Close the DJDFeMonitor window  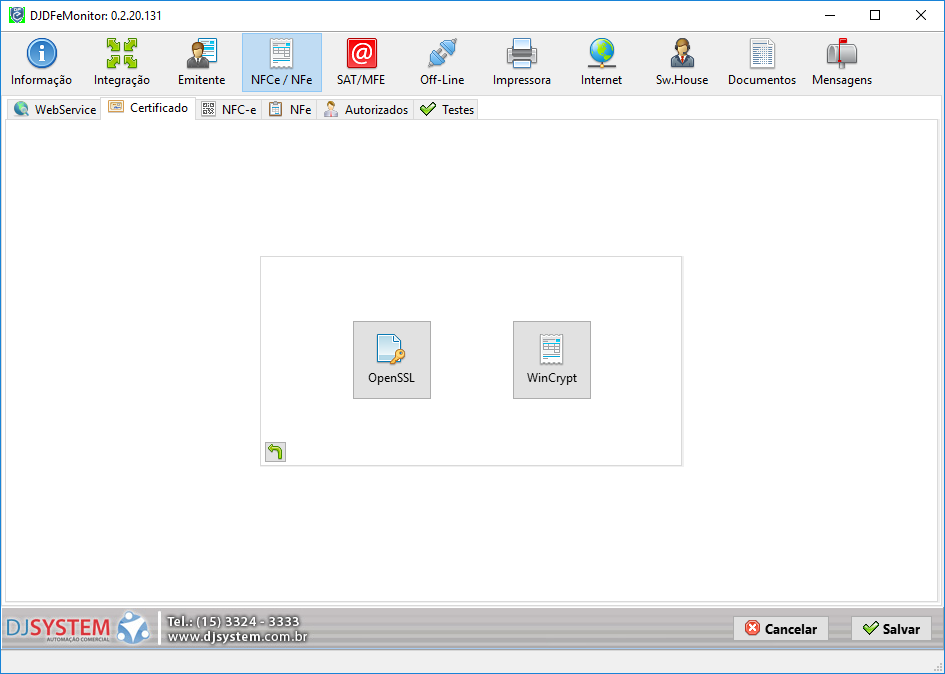[x=921, y=15]
